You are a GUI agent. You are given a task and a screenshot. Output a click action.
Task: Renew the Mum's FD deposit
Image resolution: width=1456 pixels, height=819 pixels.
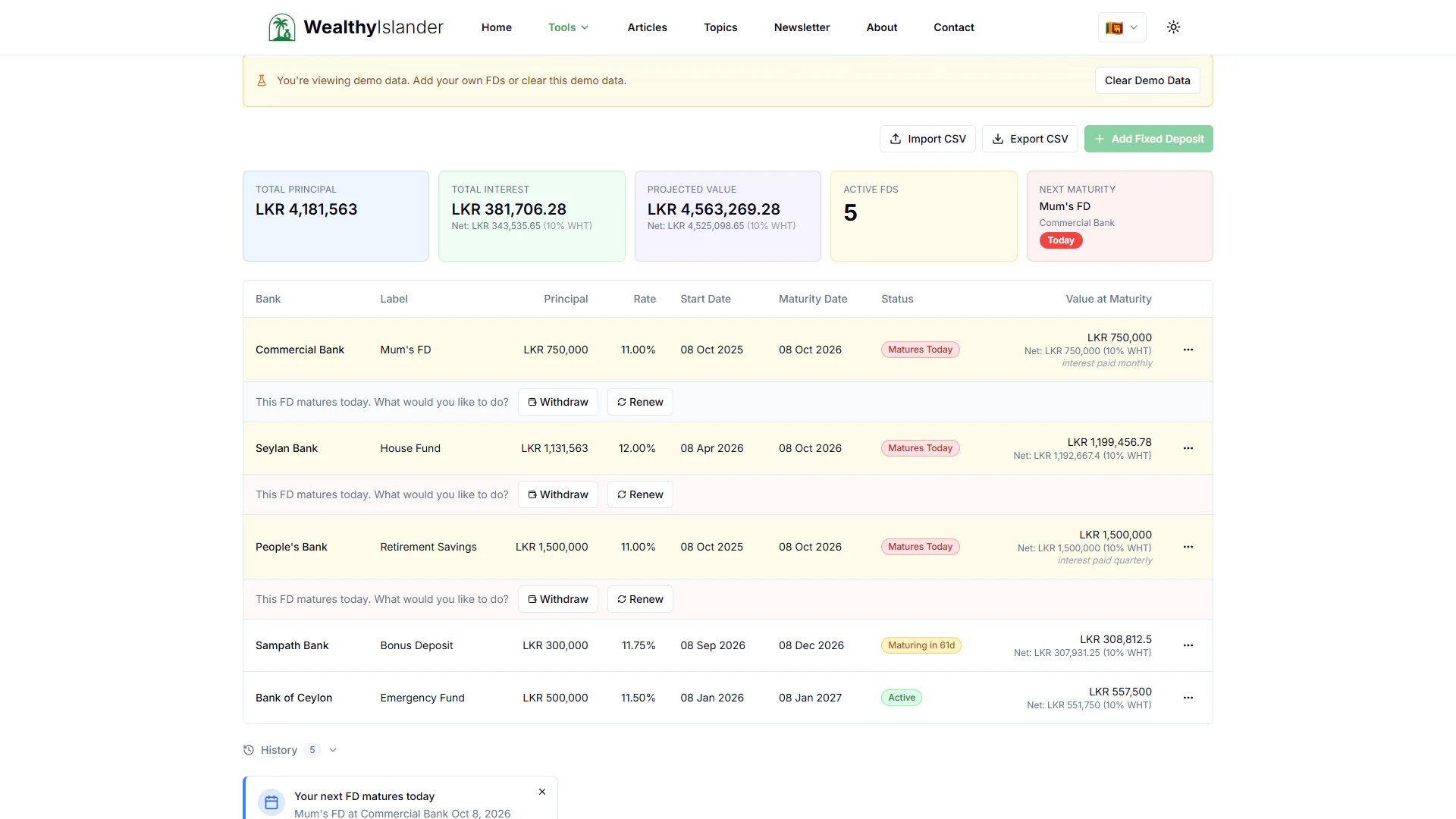pos(640,402)
